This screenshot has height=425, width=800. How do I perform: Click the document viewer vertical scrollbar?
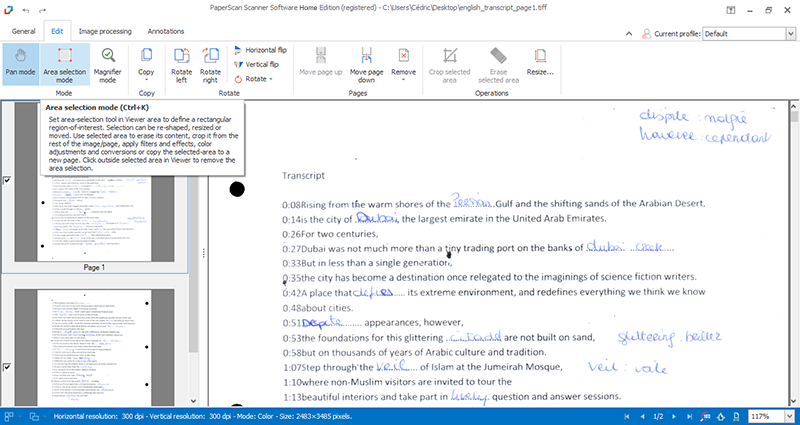(794, 255)
